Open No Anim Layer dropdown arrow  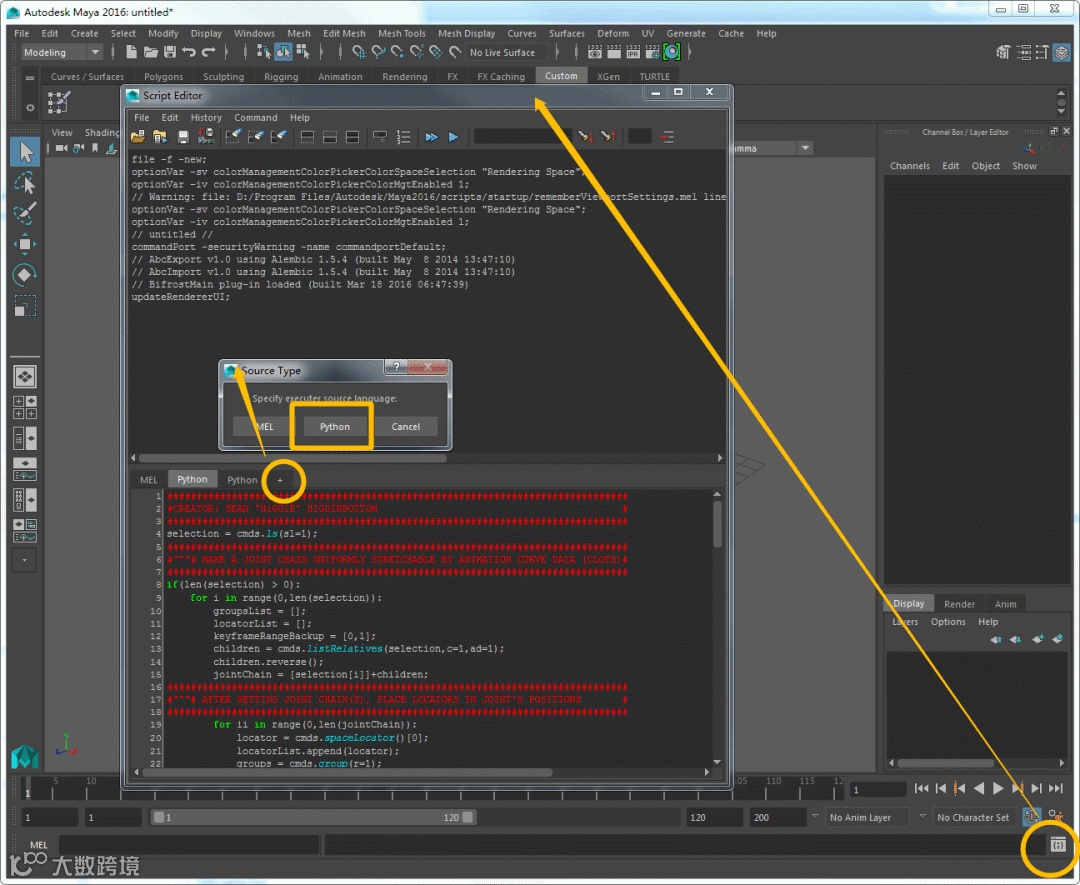tap(816, 816)
